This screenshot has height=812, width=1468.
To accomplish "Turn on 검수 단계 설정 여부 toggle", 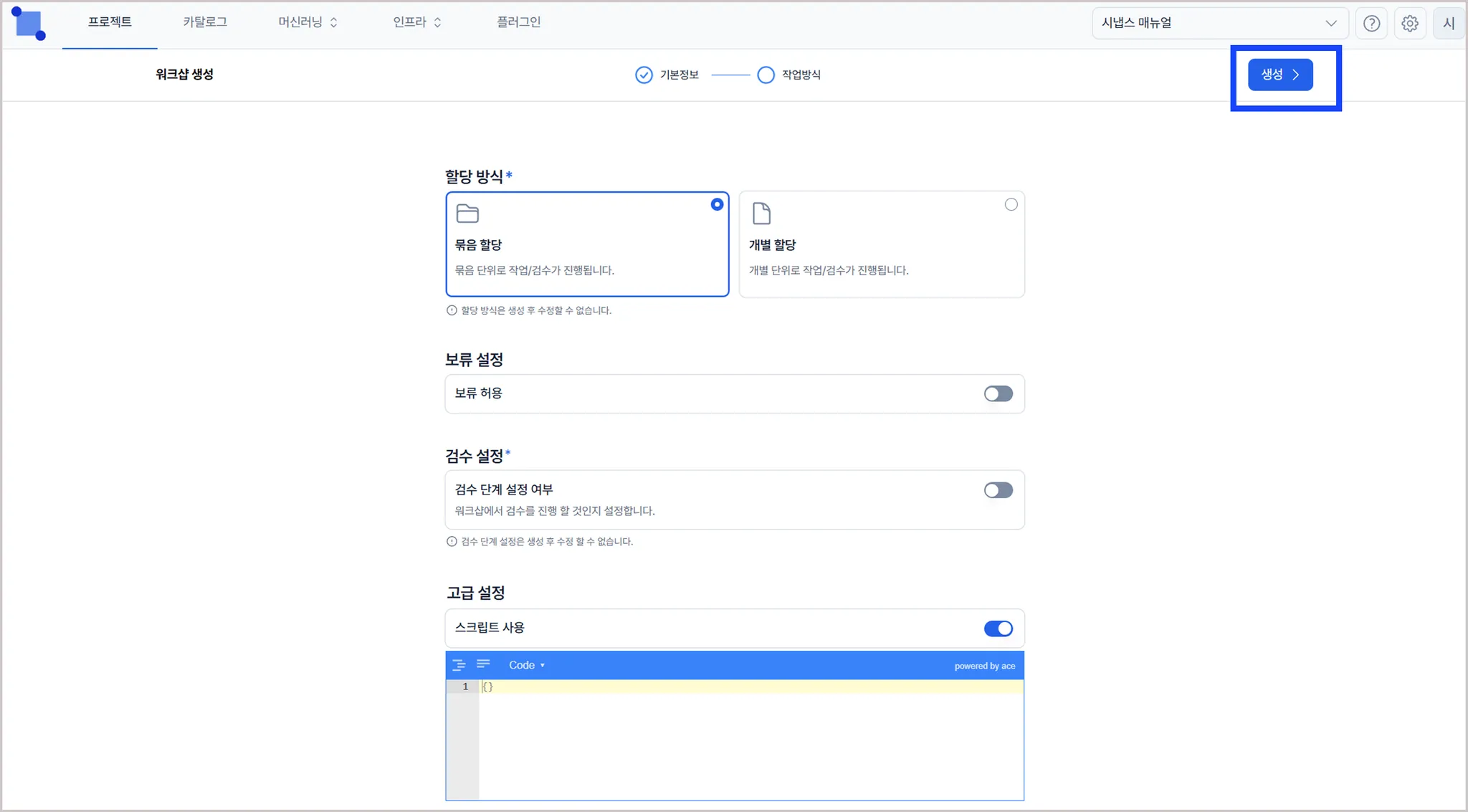I will [998, 490].
